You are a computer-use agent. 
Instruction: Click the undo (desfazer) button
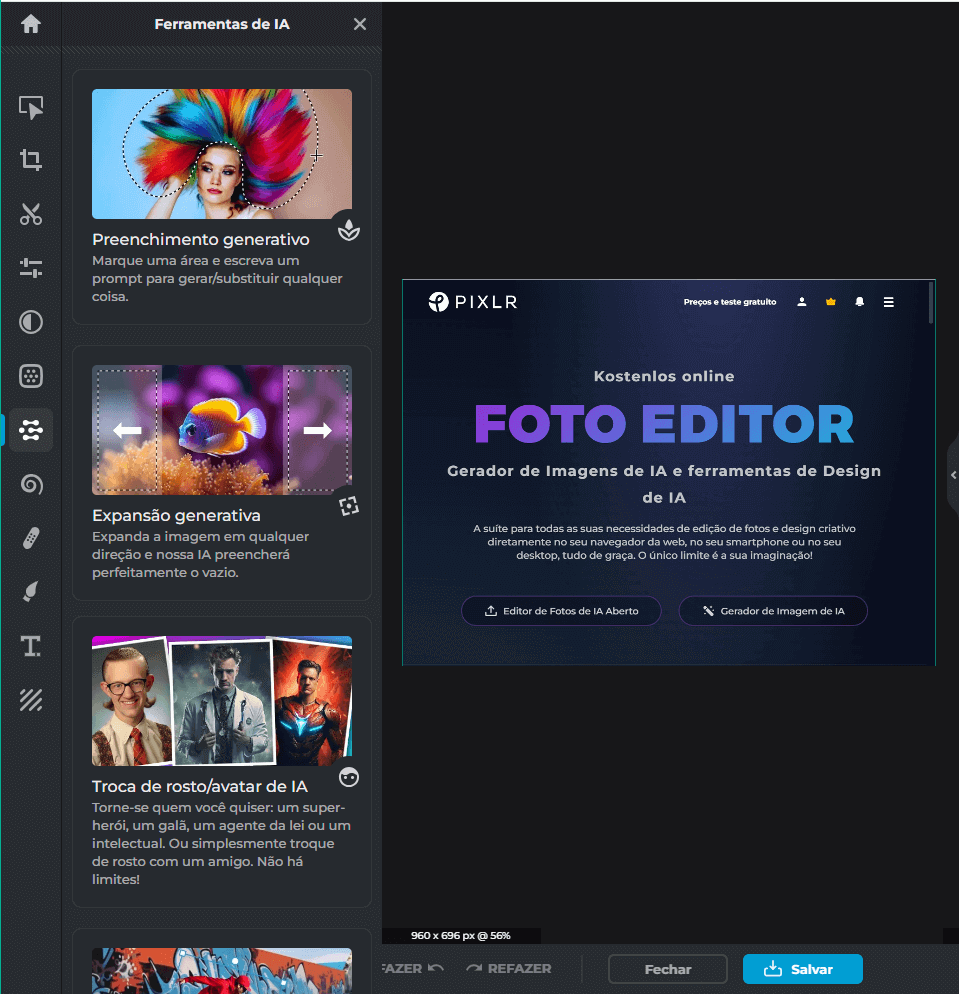pos(413,969)
